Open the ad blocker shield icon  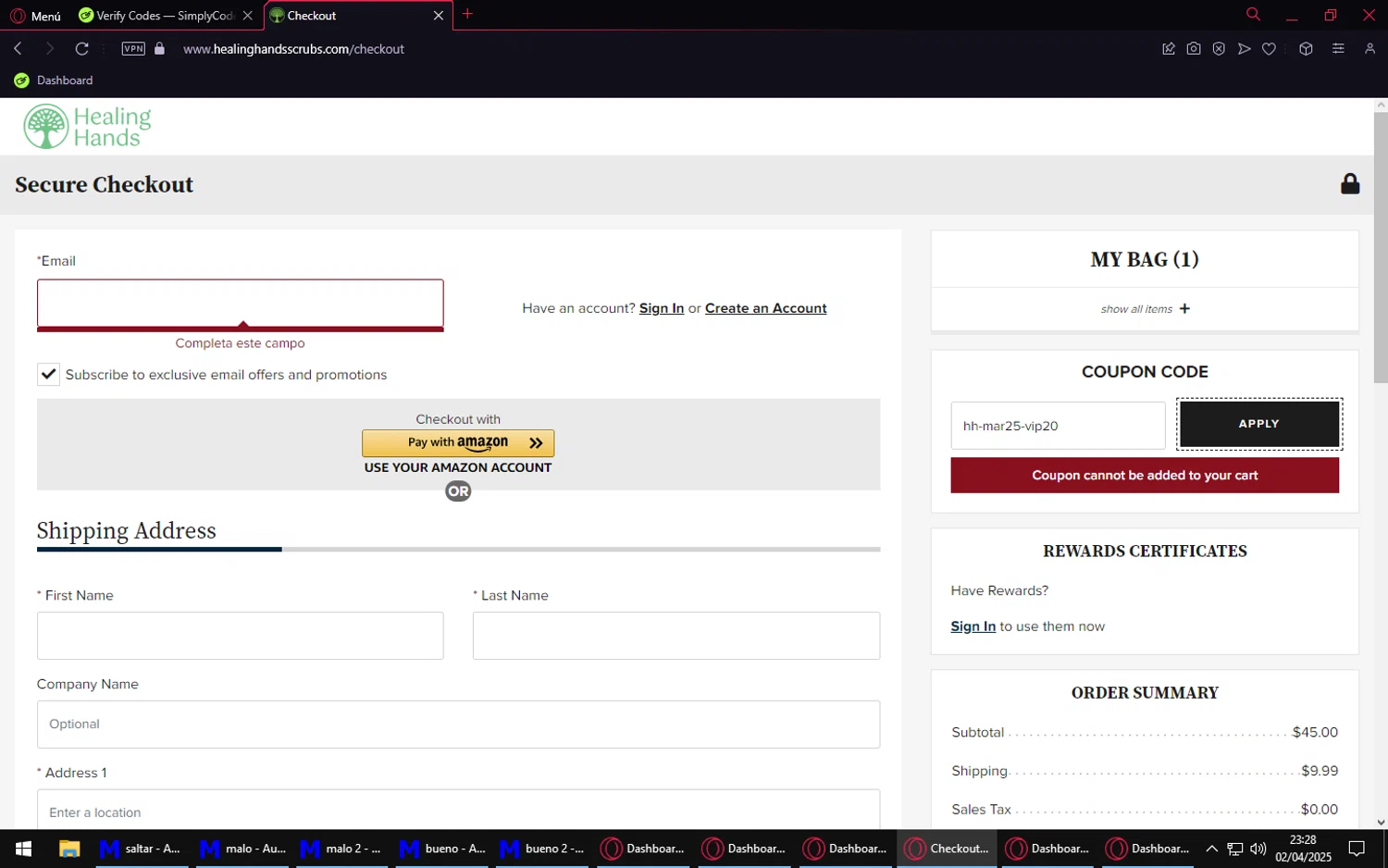1219,49
